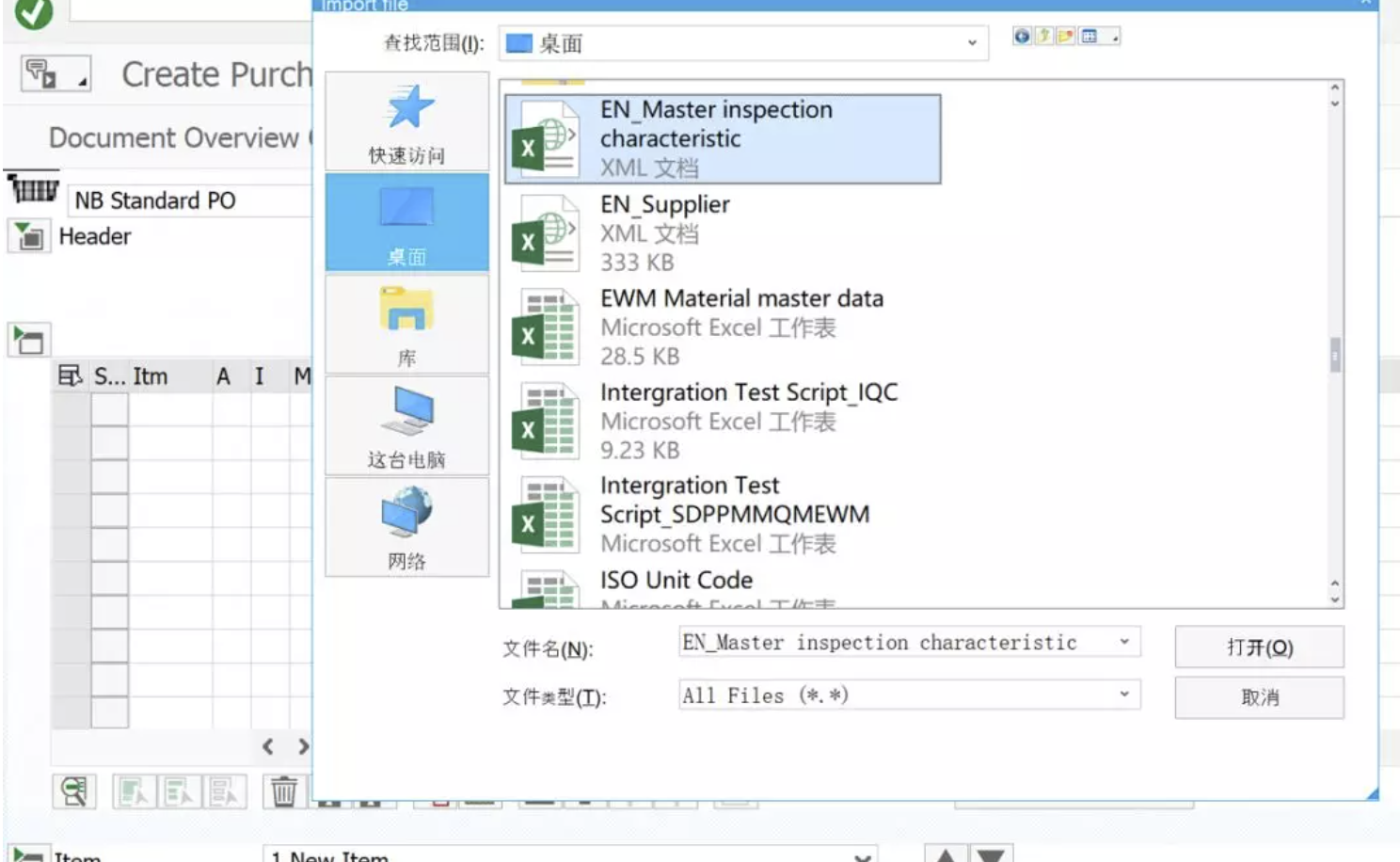Click the first copy item toolbar icon
Image resolution: width=1400 pixels, height=862 pixels.
135,791
